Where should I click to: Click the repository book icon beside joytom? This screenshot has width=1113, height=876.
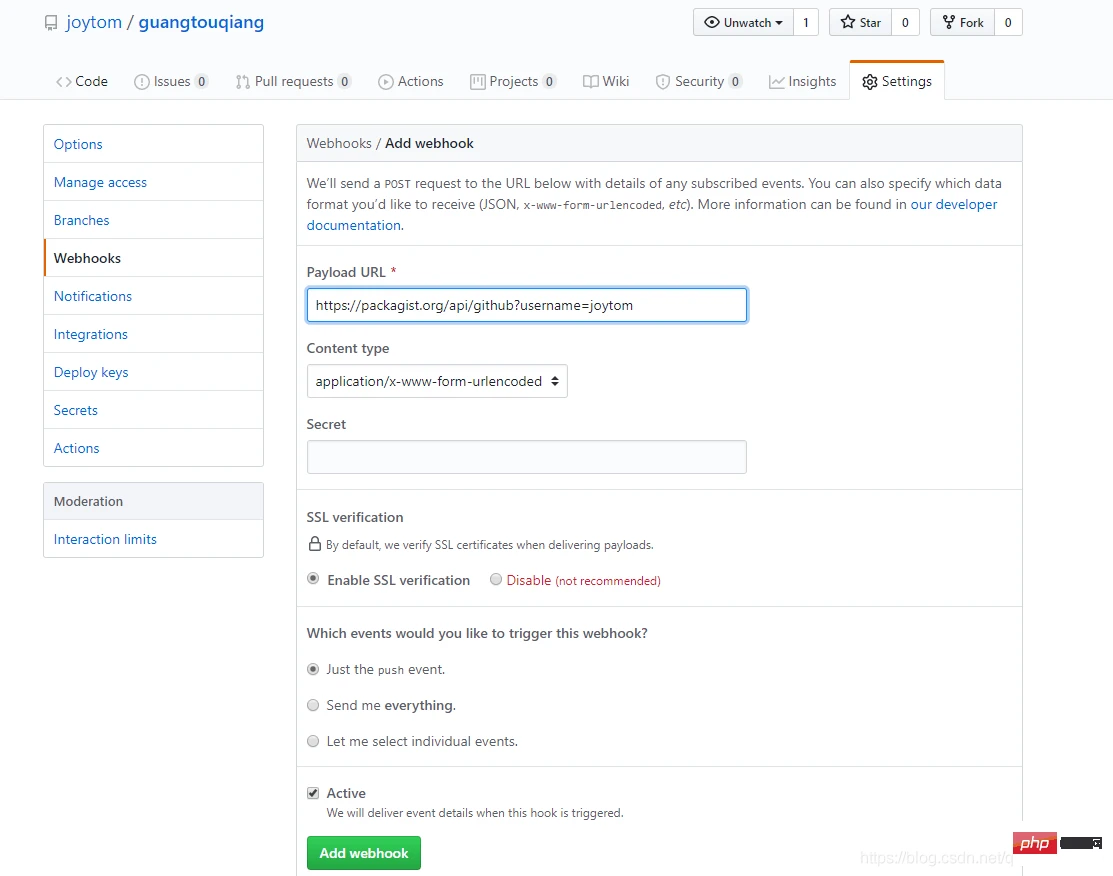point(51,23)
